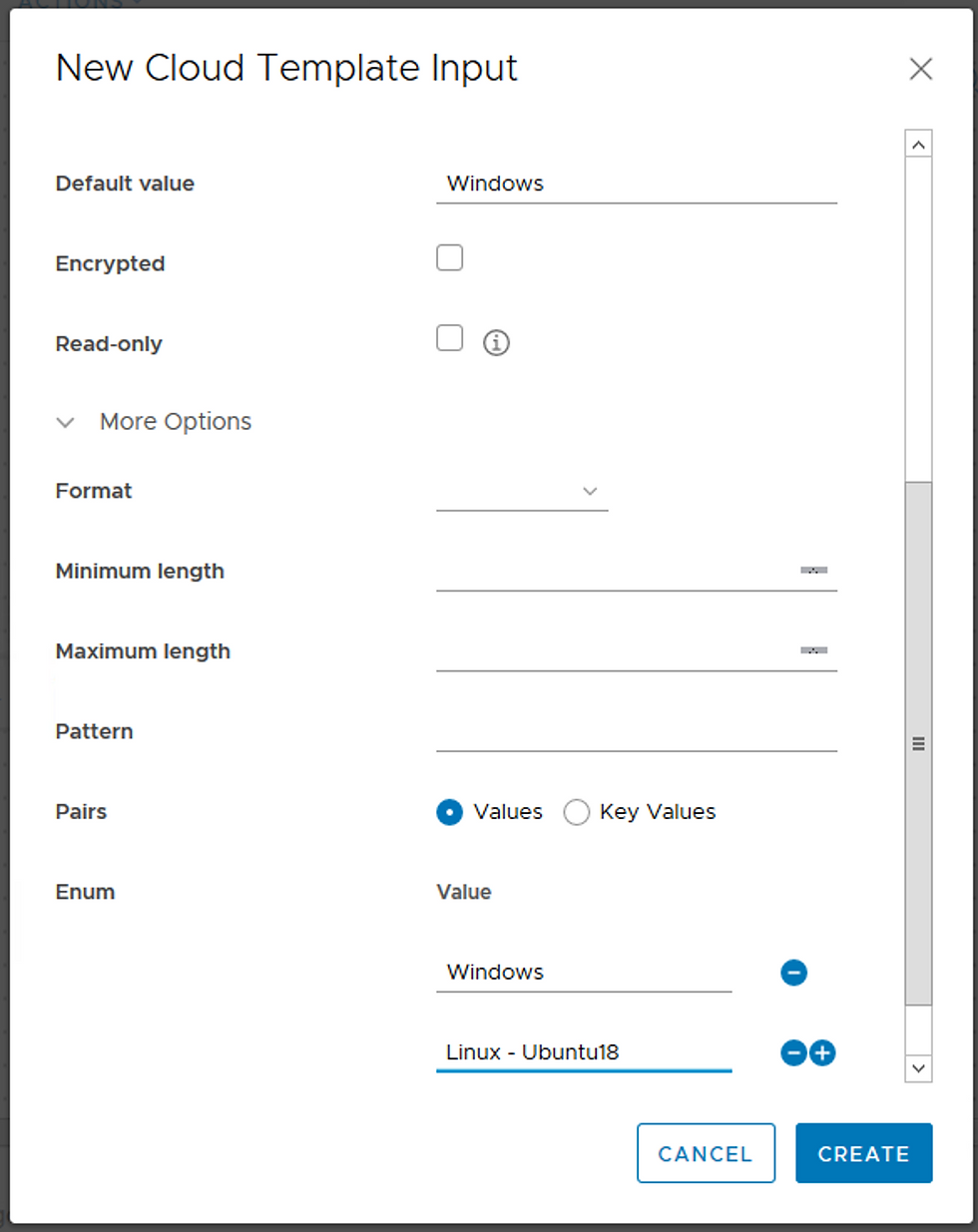
Task: Click the CANCEL button
Action: pos(706,1153)
